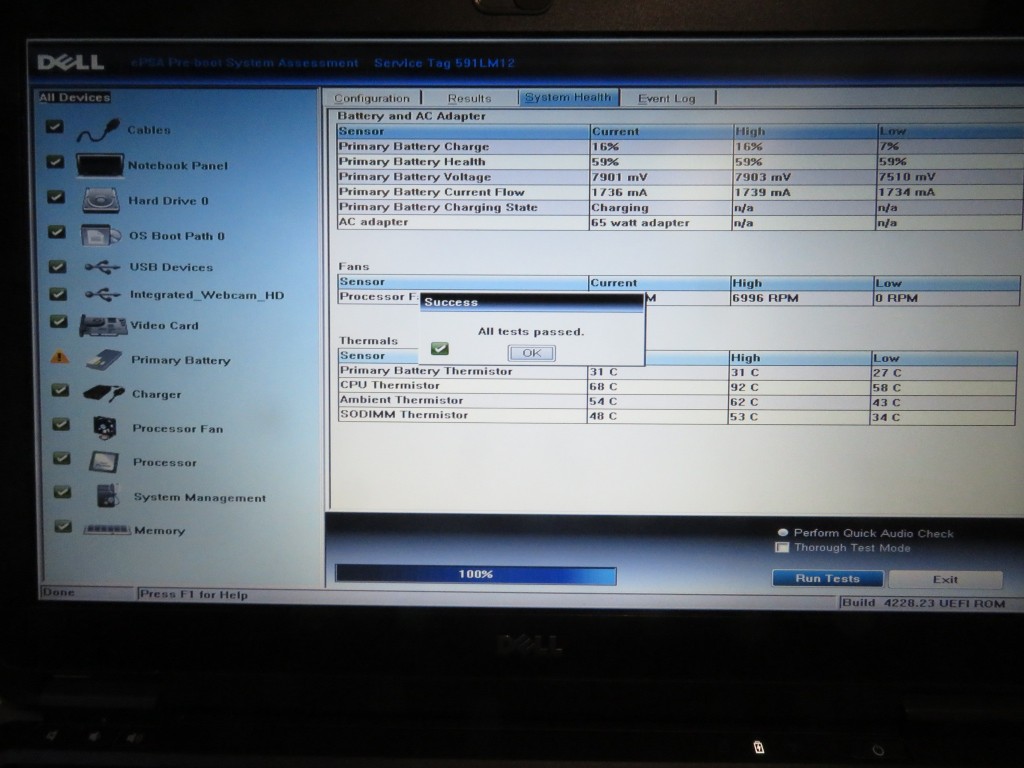The image size is (1024, 768).
Task: Click the Run Tests button
Action: pos(827,579)
